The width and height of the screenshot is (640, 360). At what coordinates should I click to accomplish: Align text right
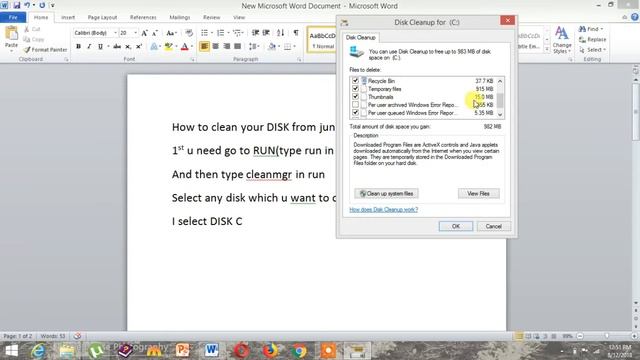227,47
